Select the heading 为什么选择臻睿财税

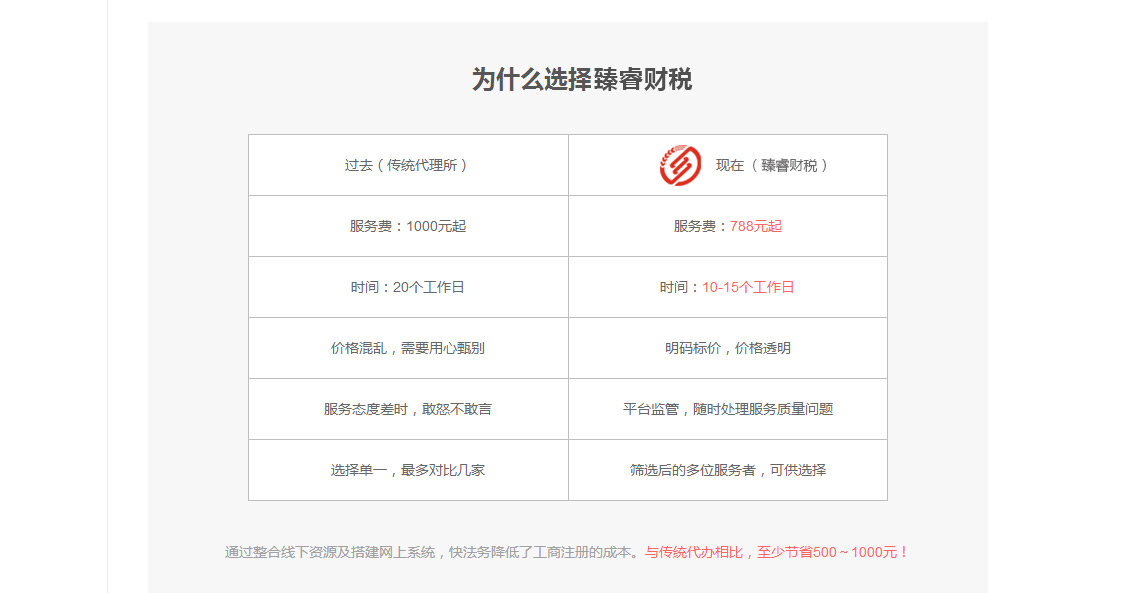click(581, 79)
